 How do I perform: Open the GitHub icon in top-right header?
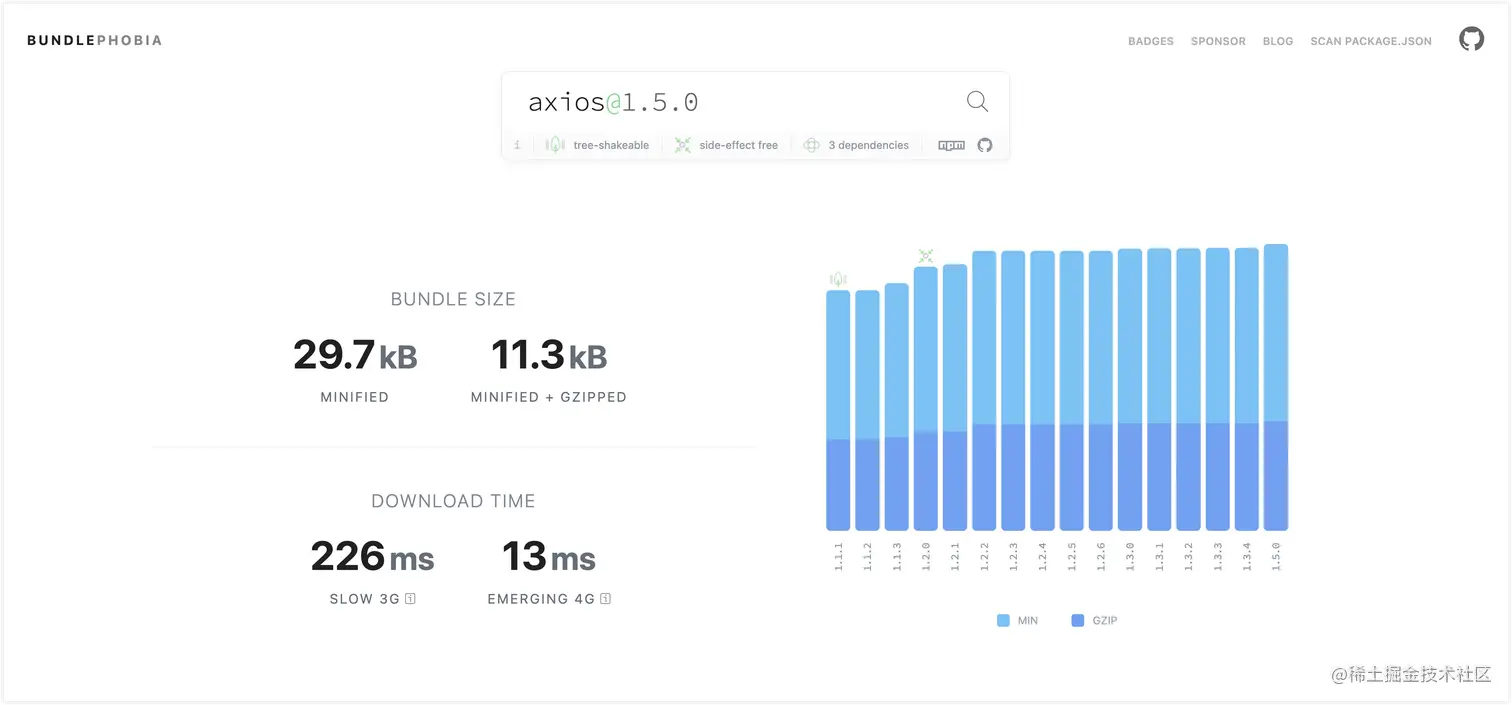[x=1471, y=40]
